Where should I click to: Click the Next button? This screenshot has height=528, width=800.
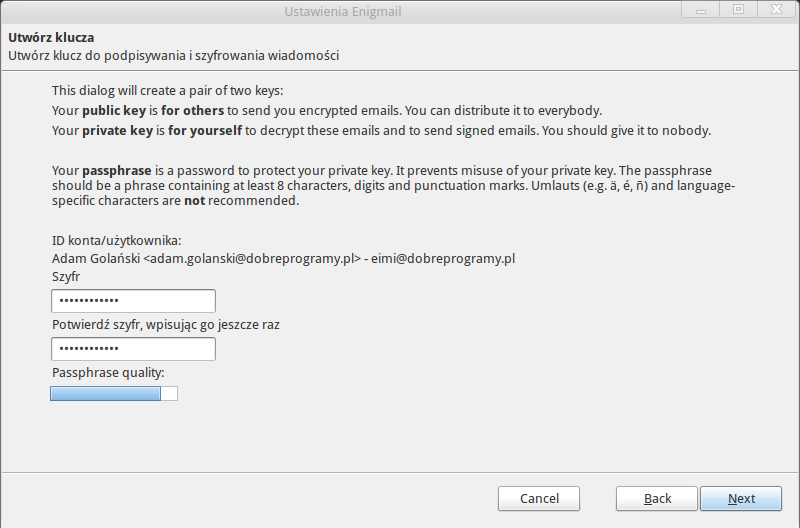click(741, 498)
